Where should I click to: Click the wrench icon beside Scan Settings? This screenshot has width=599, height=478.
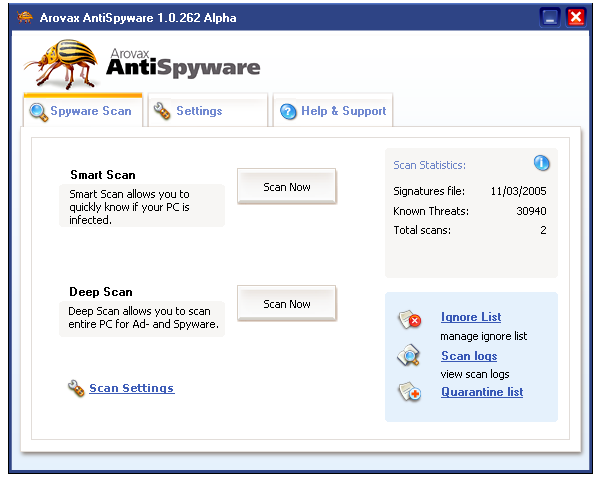[x=76, y=388]
